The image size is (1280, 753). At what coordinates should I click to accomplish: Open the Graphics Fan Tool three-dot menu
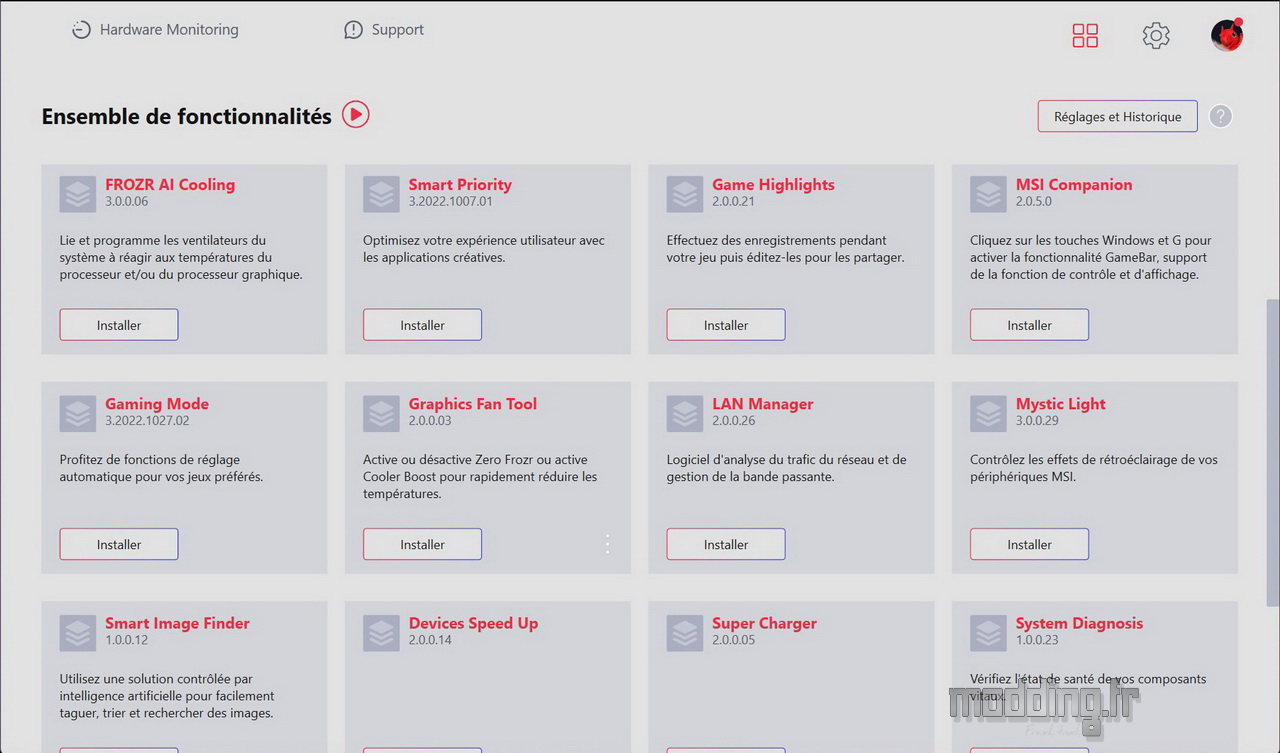point(607,544)
